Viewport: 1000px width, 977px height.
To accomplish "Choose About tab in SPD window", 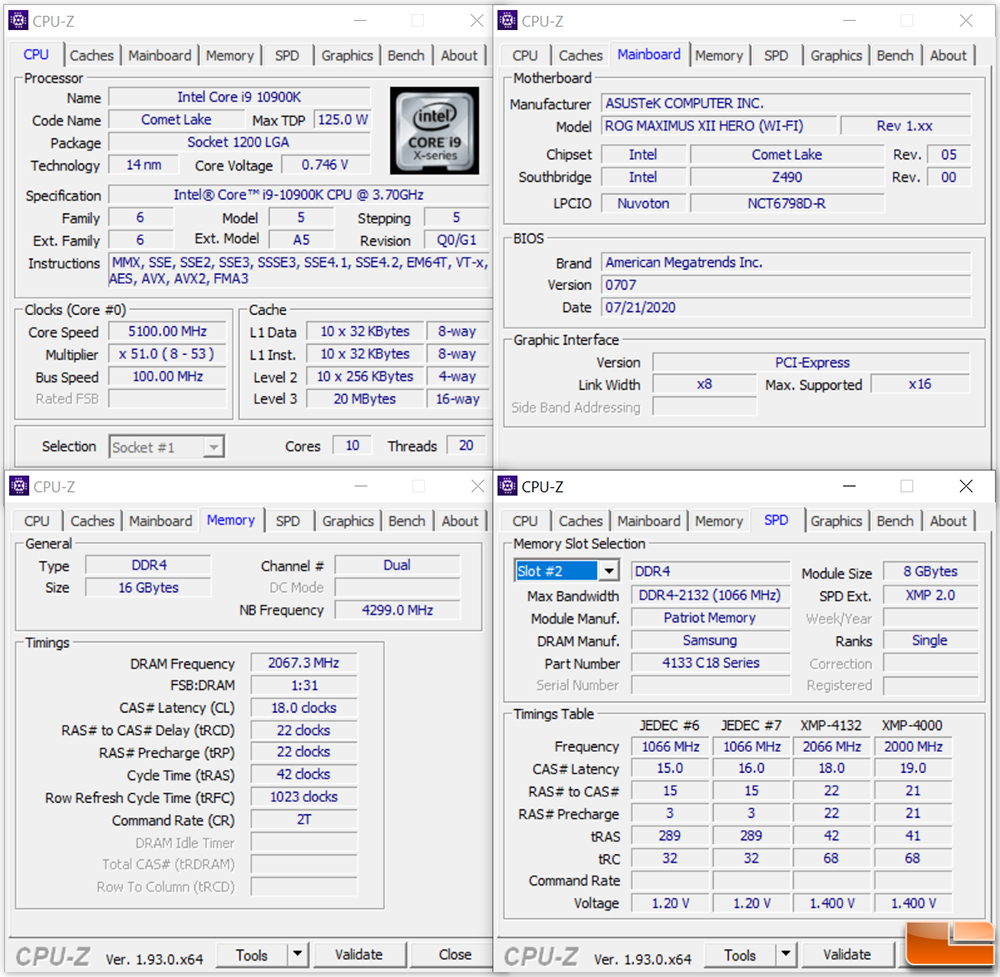I will click(948, 521).
